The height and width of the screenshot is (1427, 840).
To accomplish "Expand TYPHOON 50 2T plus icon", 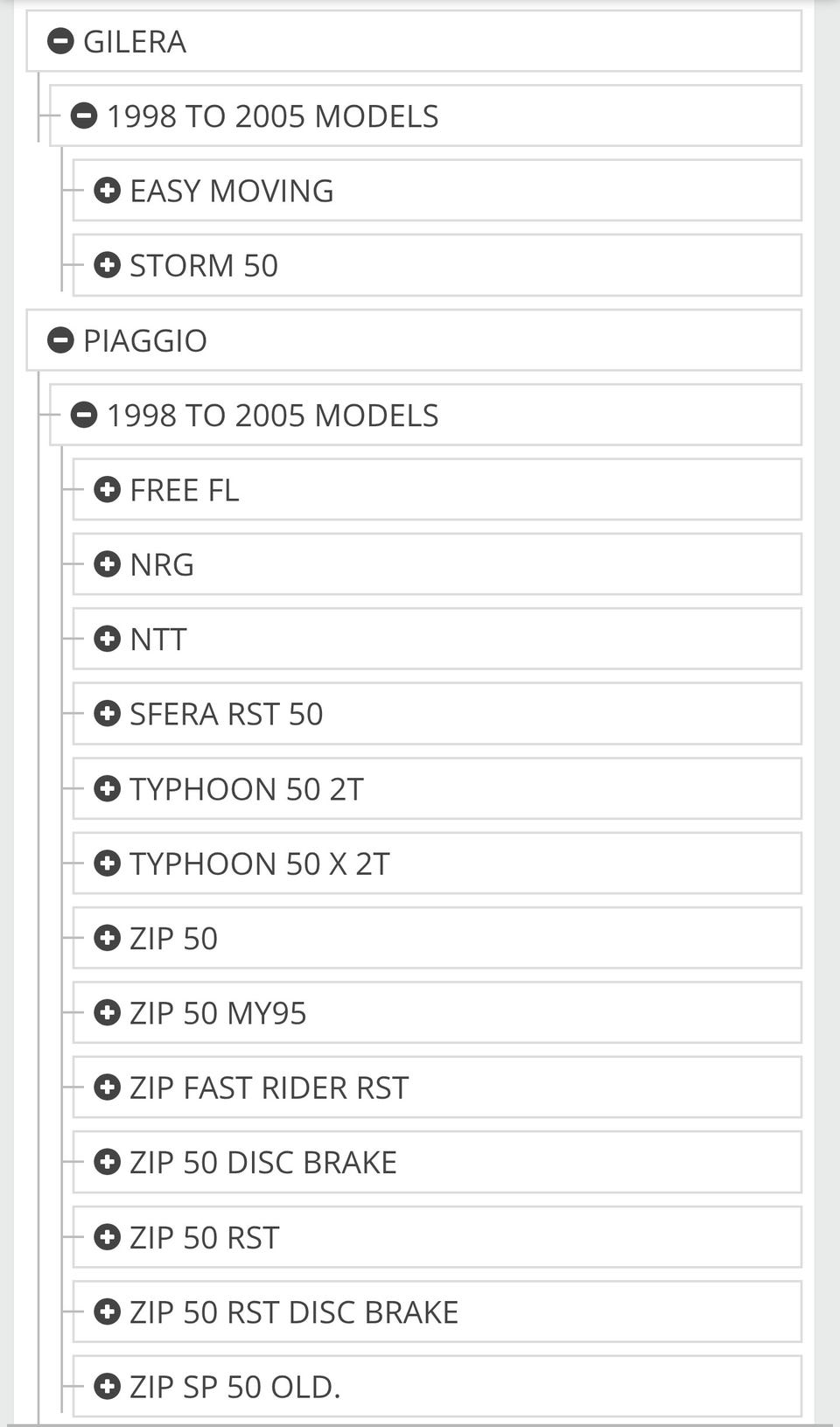I will tap(107, 789).
